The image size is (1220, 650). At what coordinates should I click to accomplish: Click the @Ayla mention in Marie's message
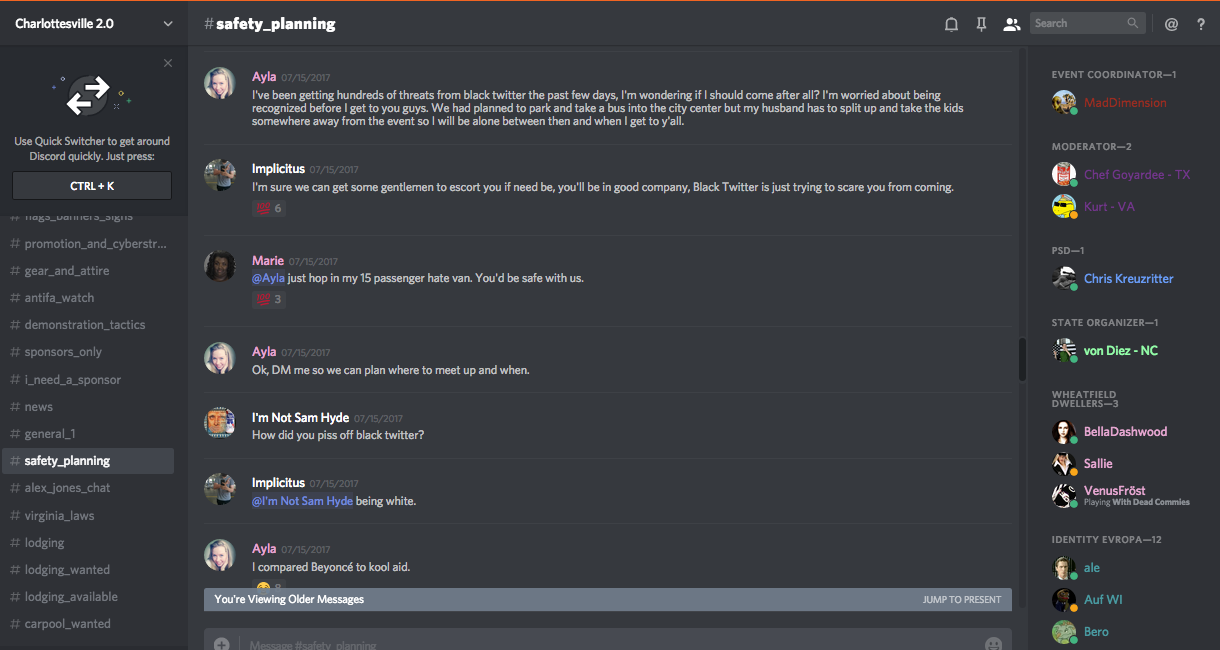coord(268,278)
